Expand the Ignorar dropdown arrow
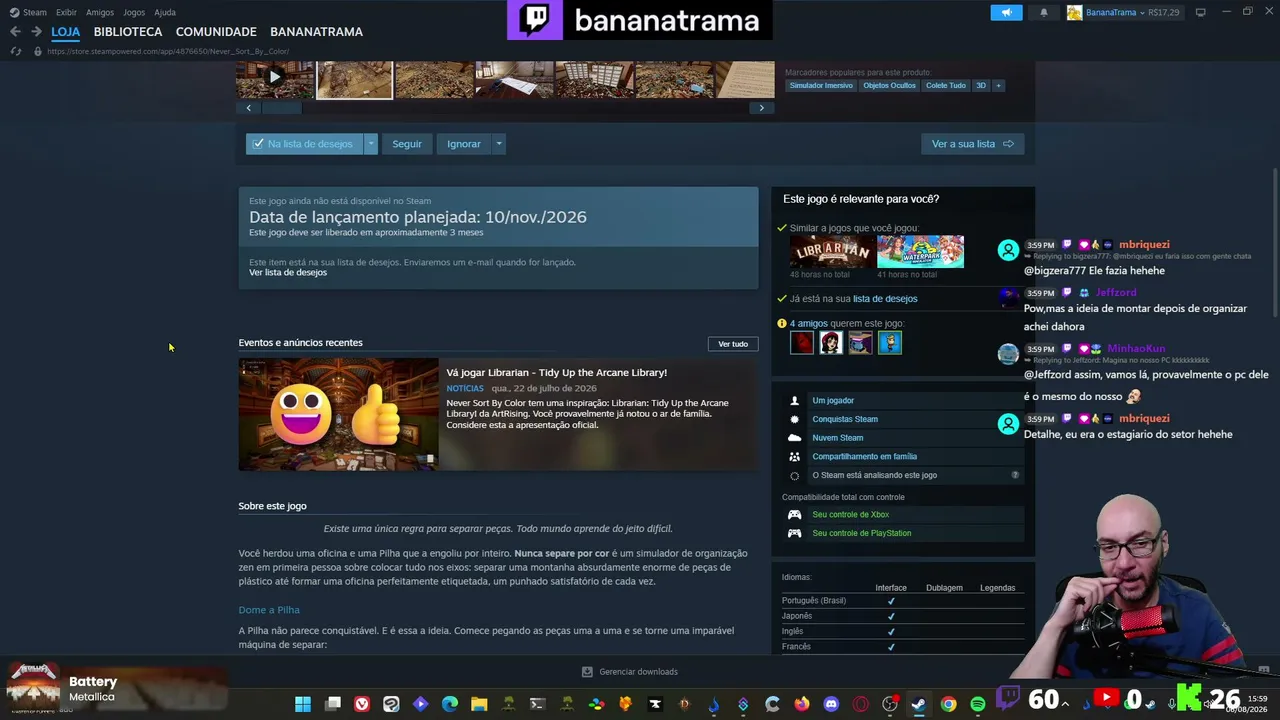The image size is (1280, 720). 498,144
